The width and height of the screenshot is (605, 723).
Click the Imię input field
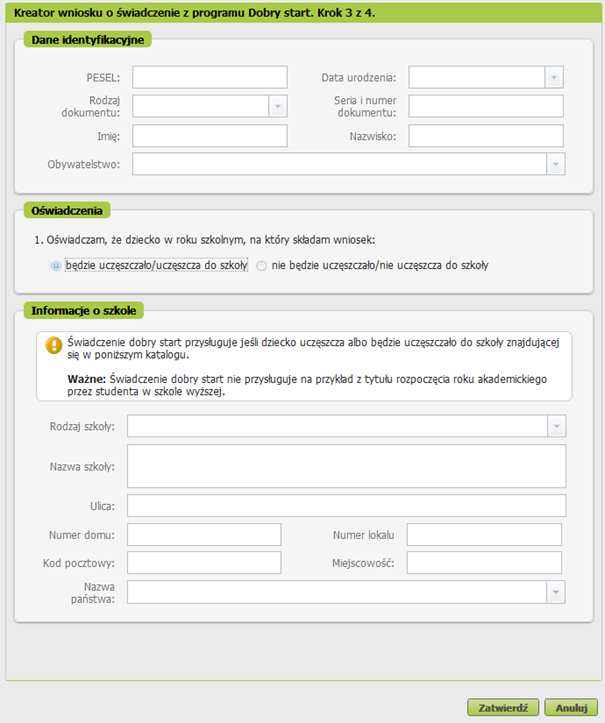210,136
